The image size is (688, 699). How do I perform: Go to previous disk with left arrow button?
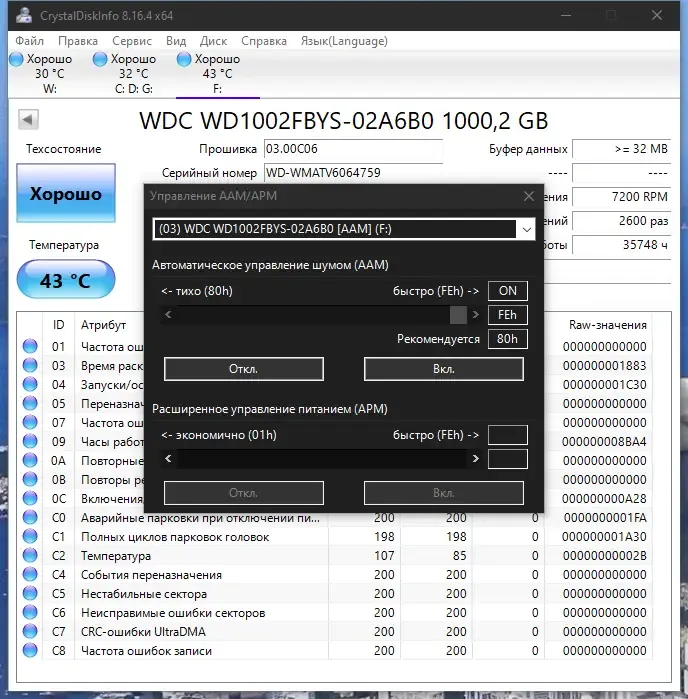coord(28,119)
